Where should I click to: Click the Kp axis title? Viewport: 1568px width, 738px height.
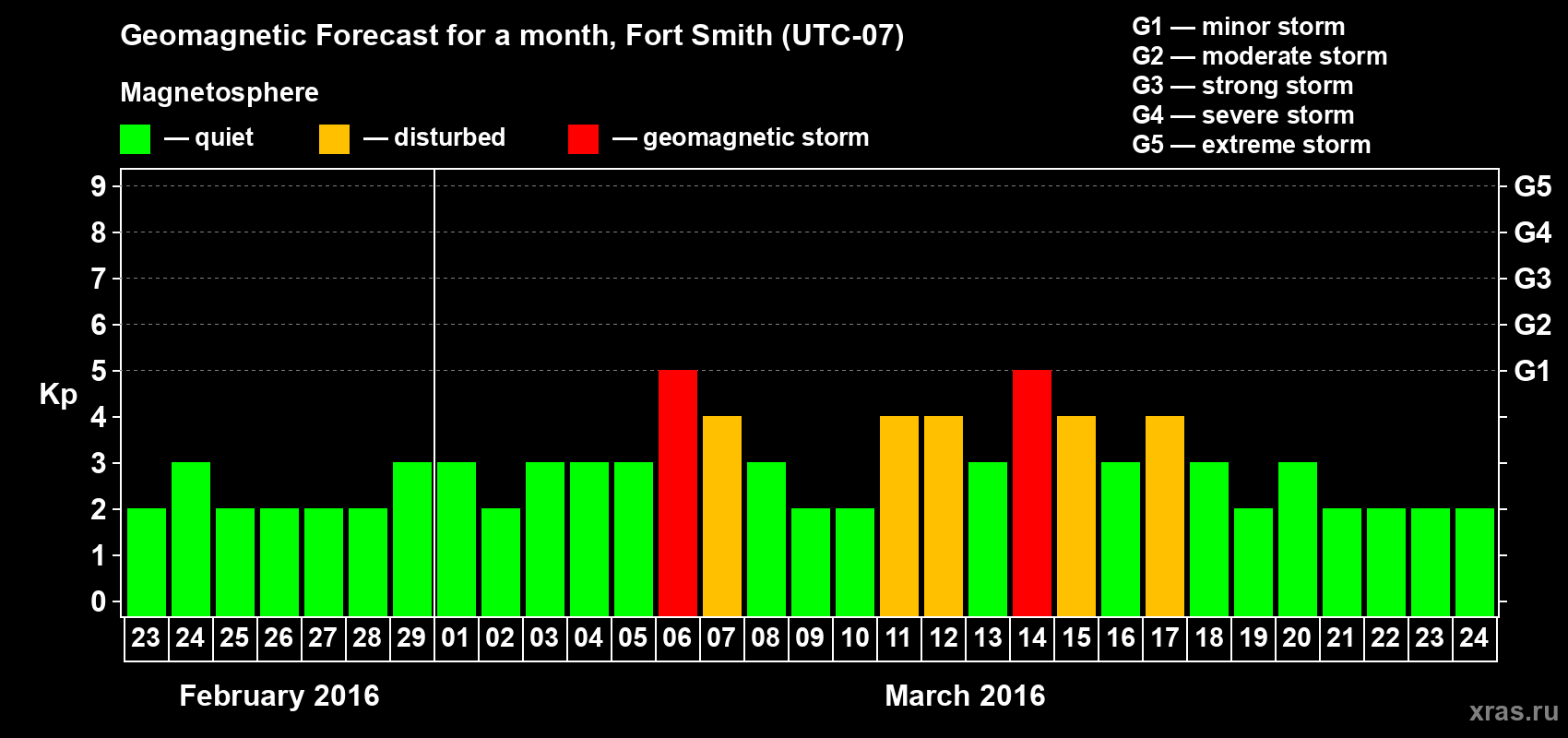(x=58, y=395)
